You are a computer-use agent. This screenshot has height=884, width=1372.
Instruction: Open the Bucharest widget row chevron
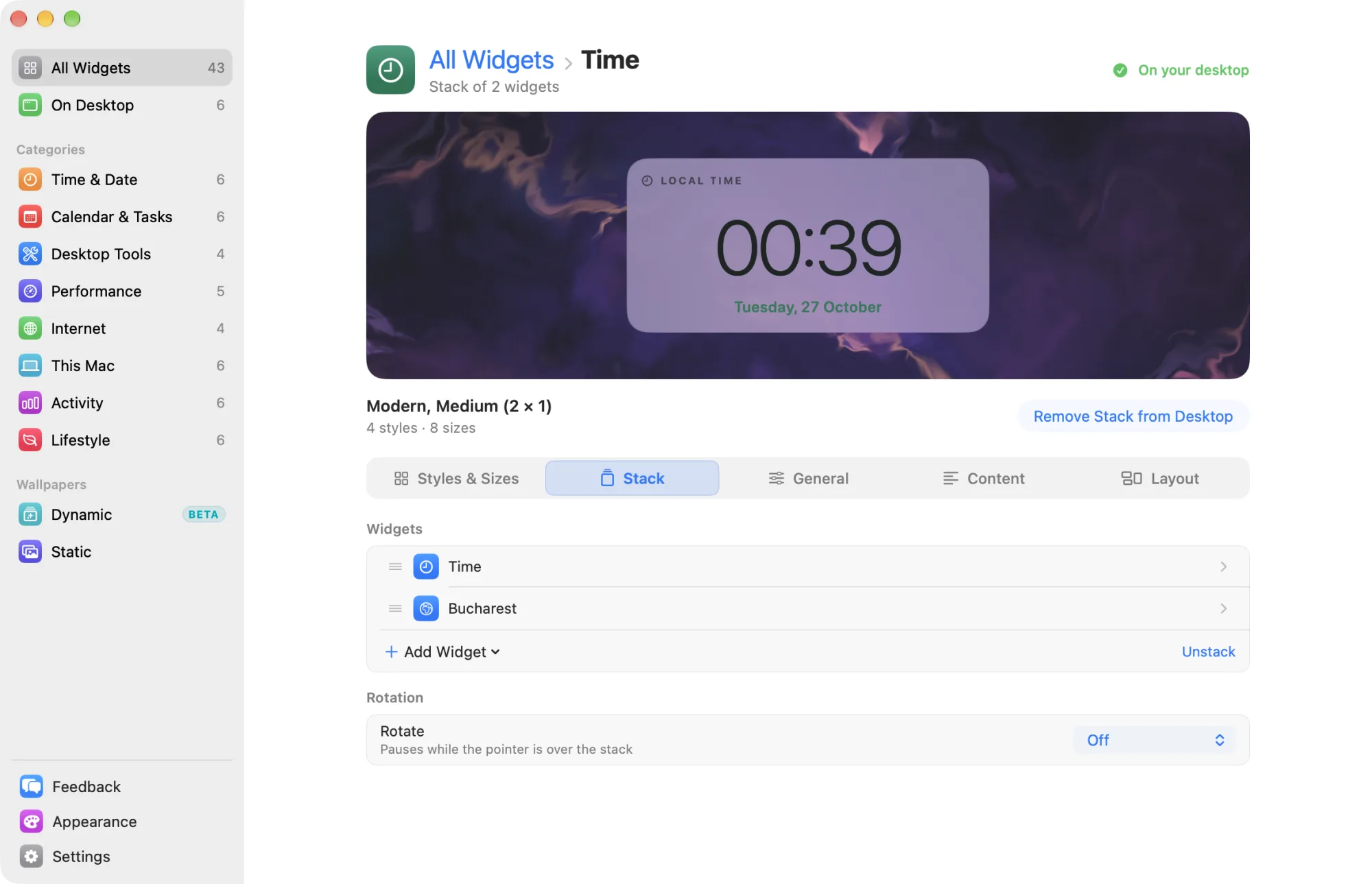(1223, 608)
